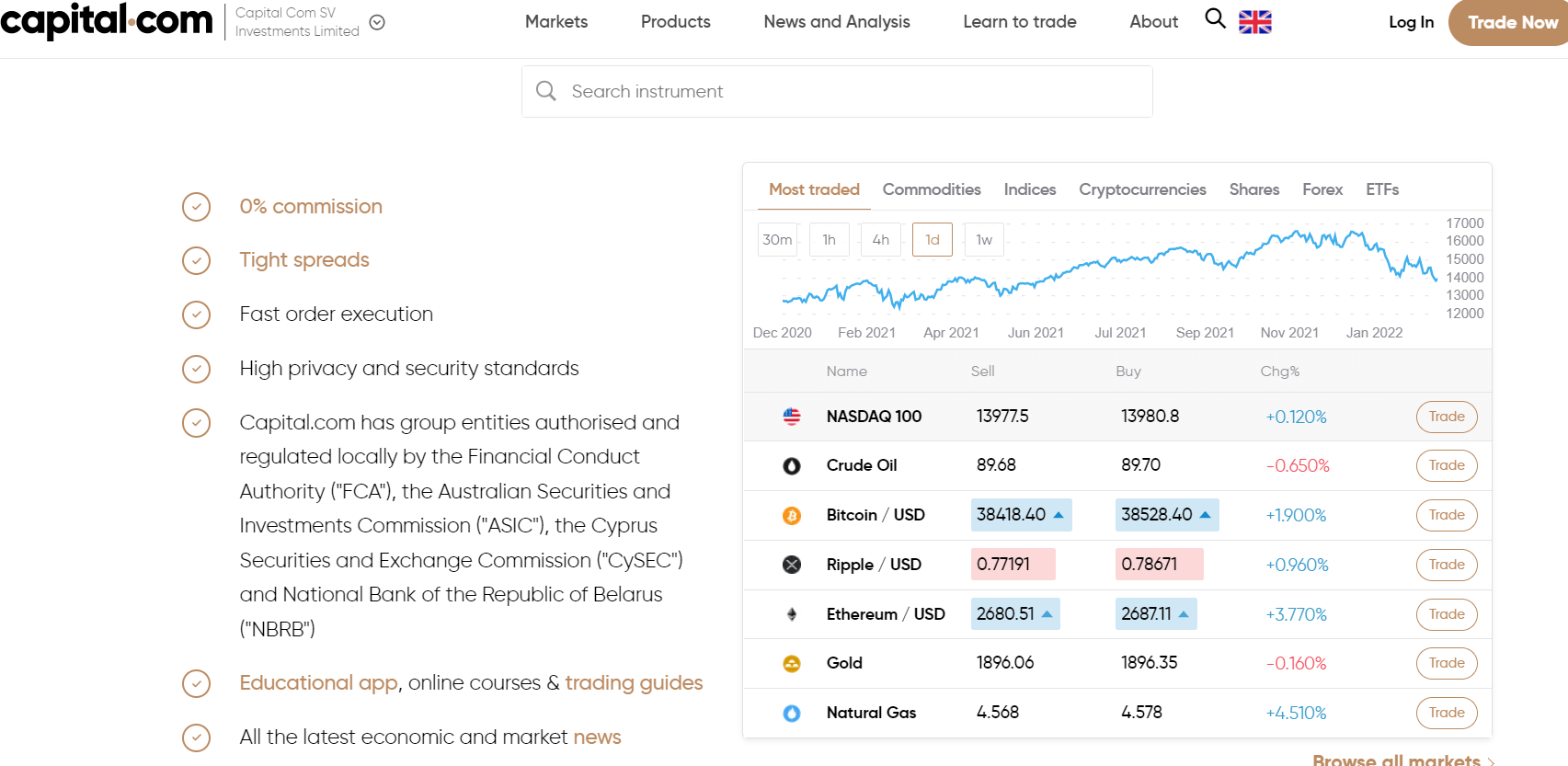Open the Products menu

coord(676,21)
